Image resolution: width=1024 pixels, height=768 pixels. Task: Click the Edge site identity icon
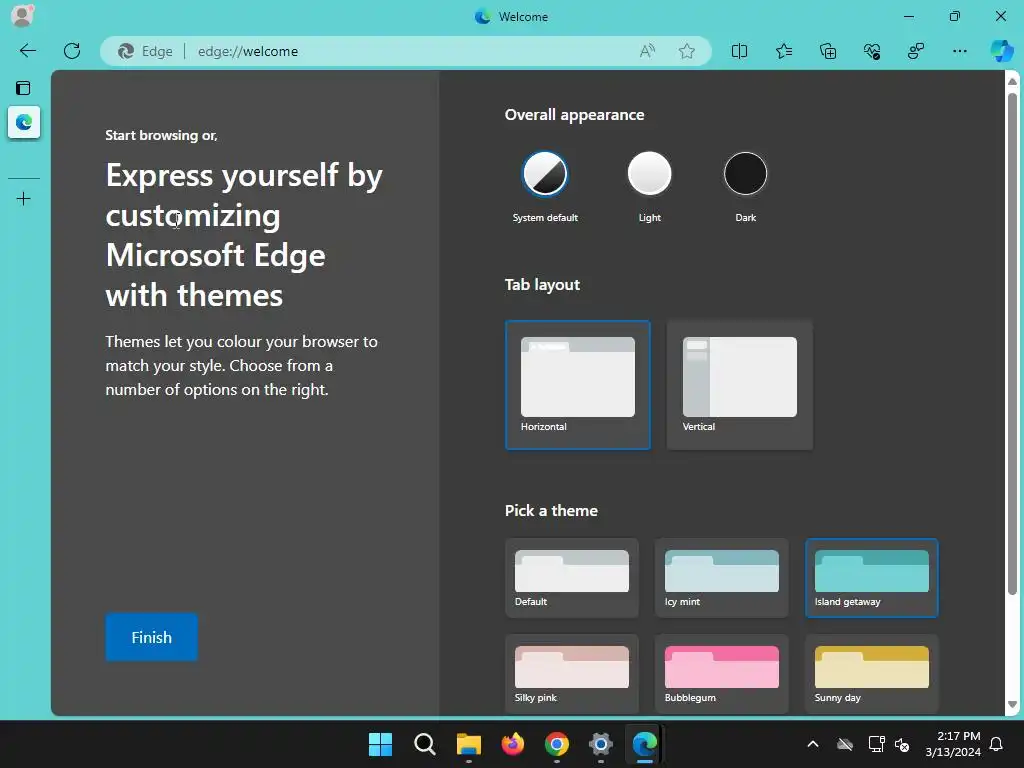pyautogui.click(x=145, y=51)
